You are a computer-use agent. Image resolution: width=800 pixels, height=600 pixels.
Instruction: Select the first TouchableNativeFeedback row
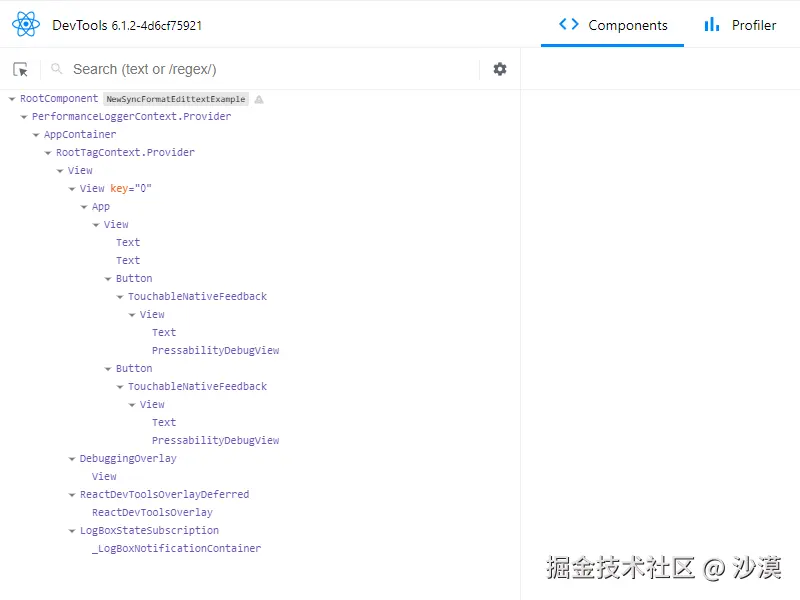click(x=197, y=296)
